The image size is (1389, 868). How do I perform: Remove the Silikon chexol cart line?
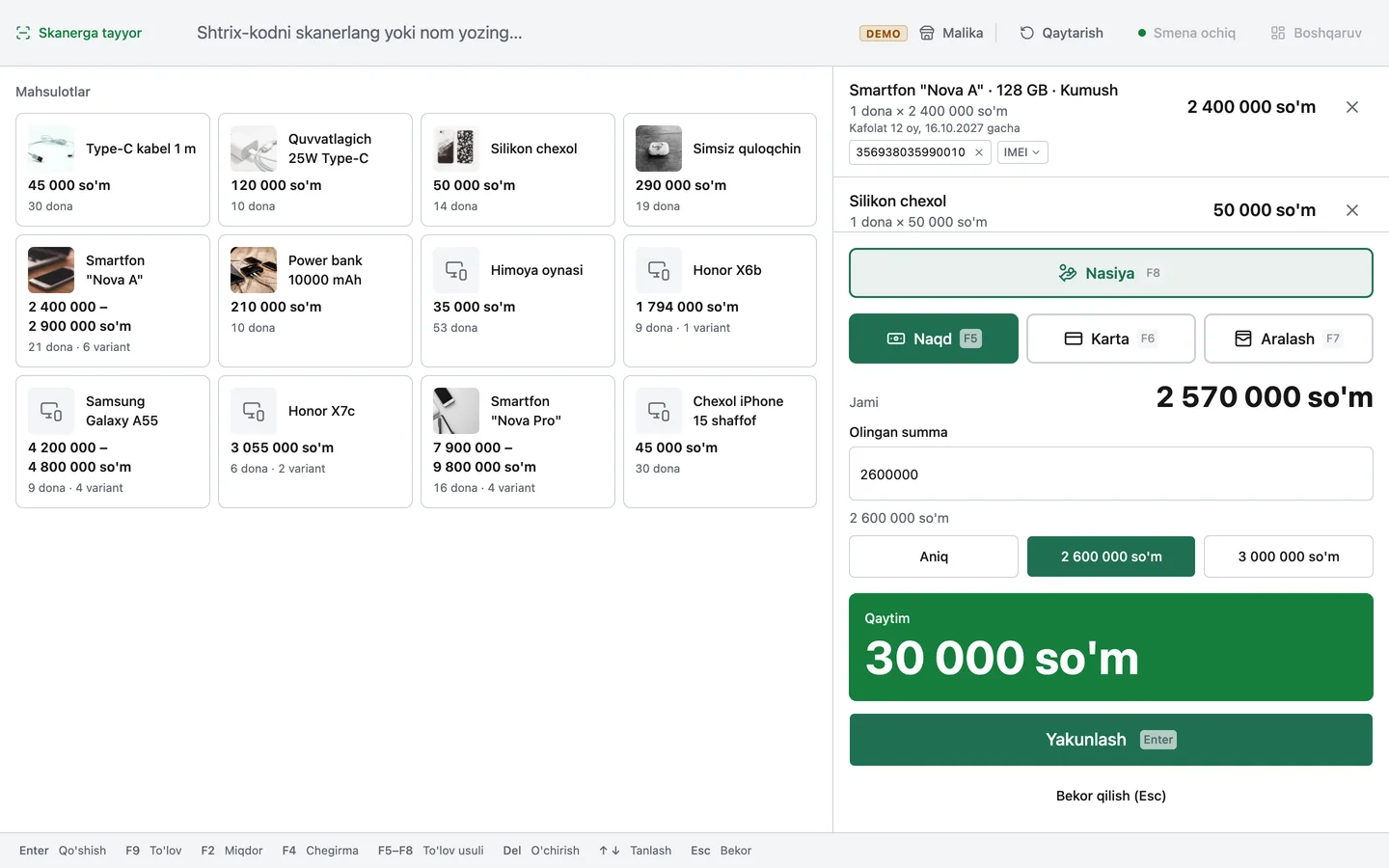1352,210
